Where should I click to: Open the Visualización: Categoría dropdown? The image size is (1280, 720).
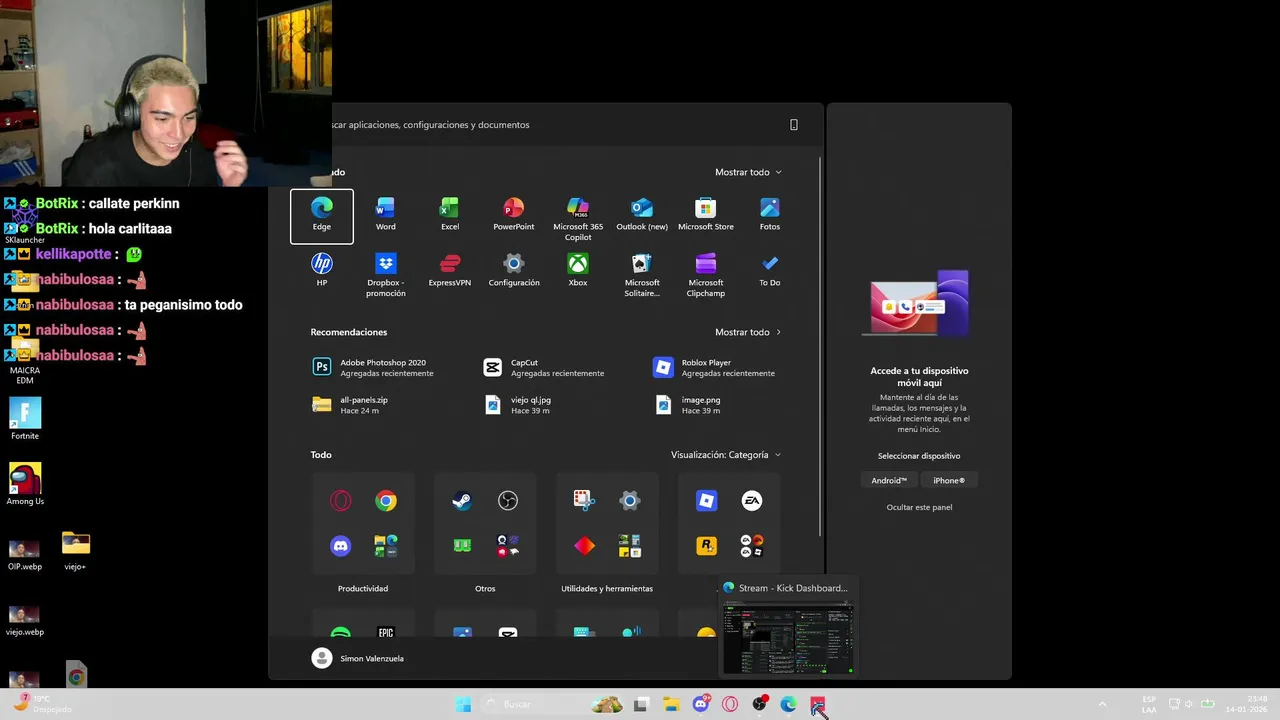click(x=726, y=455)
